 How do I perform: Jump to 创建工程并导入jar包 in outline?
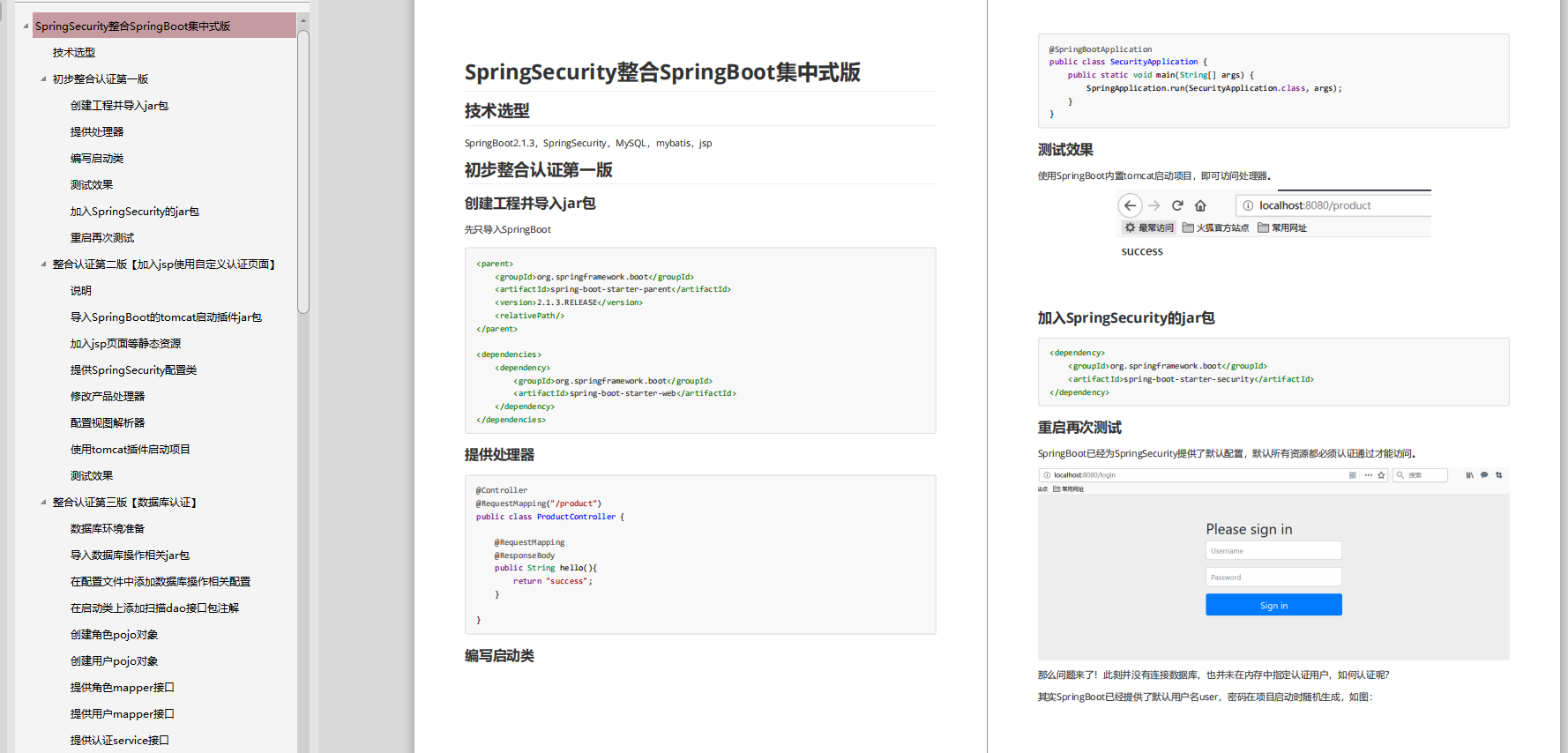[119, 106]
